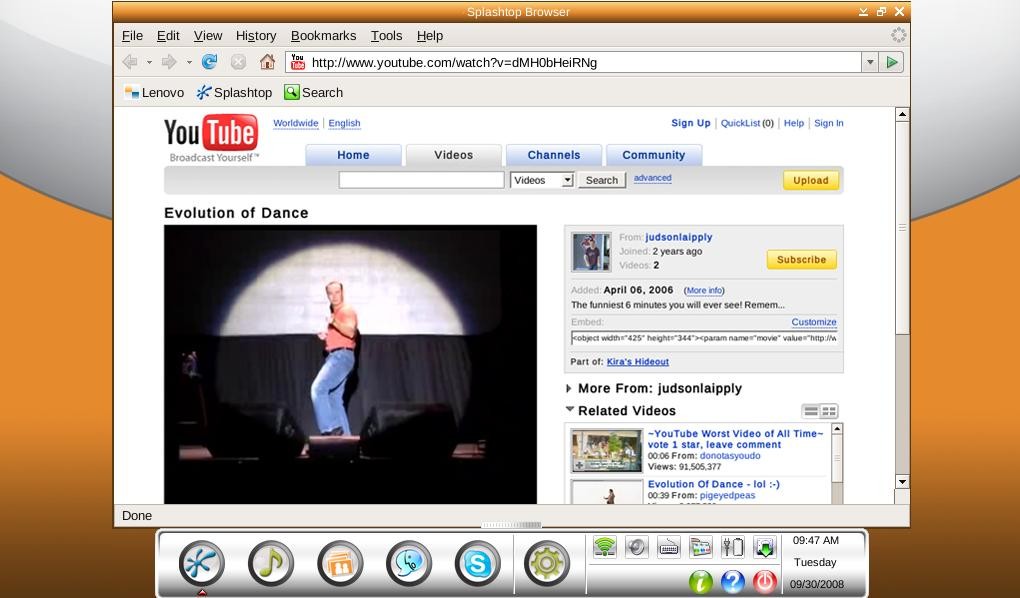
Task: Switch related videos to grid view
Action: tap(829, 411)
